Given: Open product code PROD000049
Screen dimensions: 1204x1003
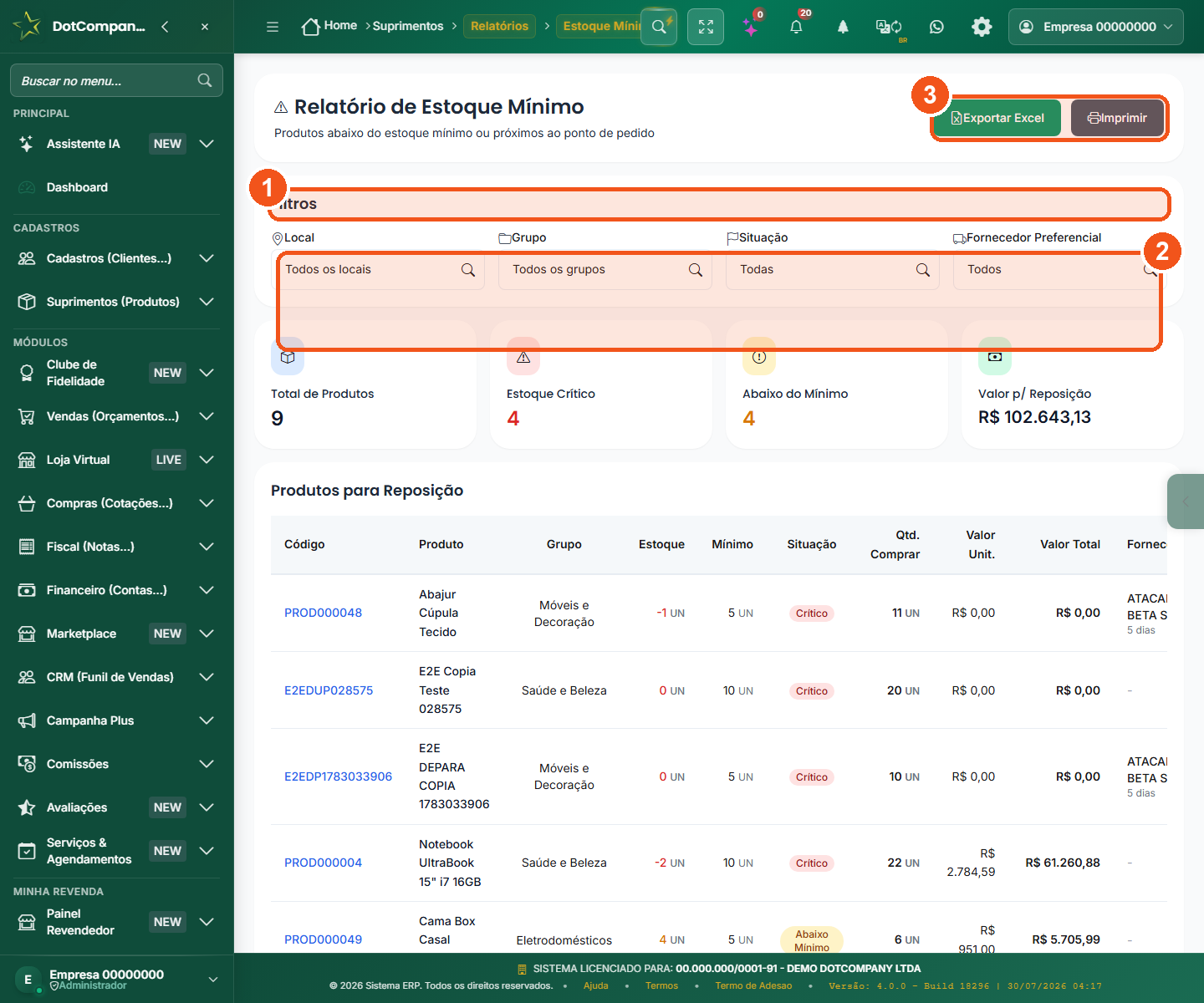Looking at the screenshot, I should 323,939.
